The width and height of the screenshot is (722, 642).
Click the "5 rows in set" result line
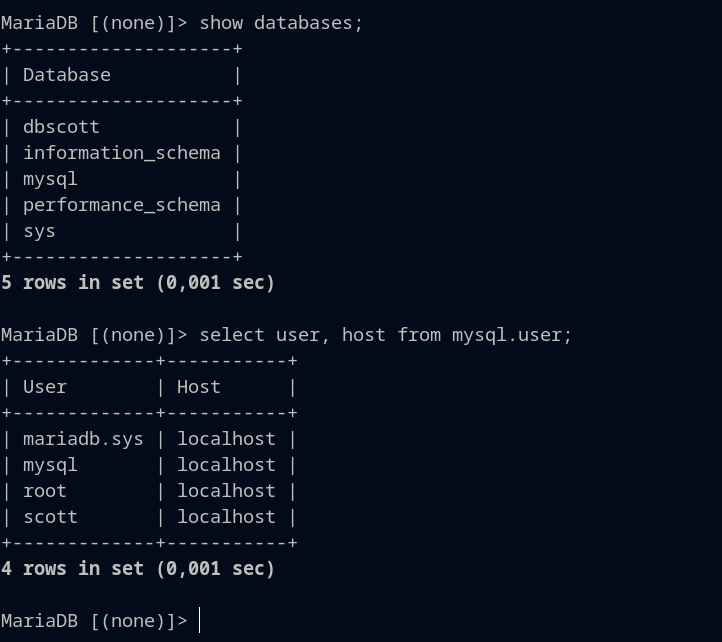pos(138,283)
